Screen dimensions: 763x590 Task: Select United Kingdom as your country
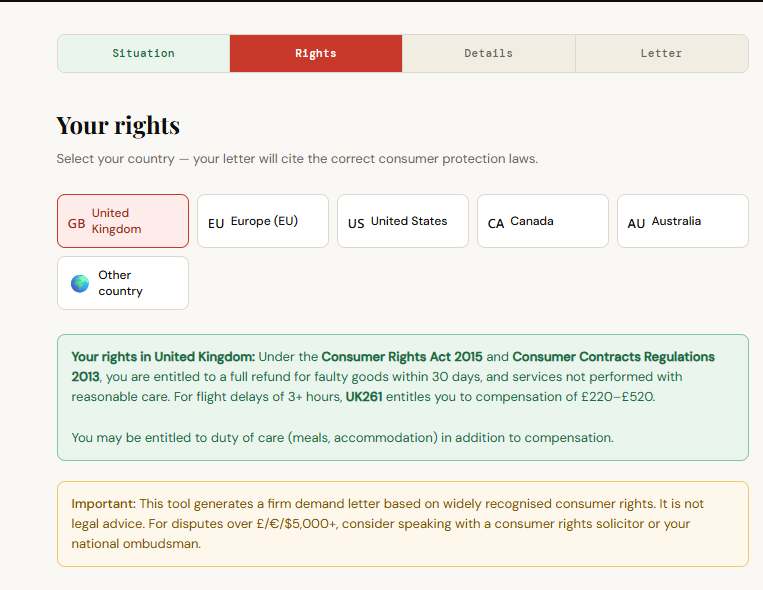(x=123, y=221)
